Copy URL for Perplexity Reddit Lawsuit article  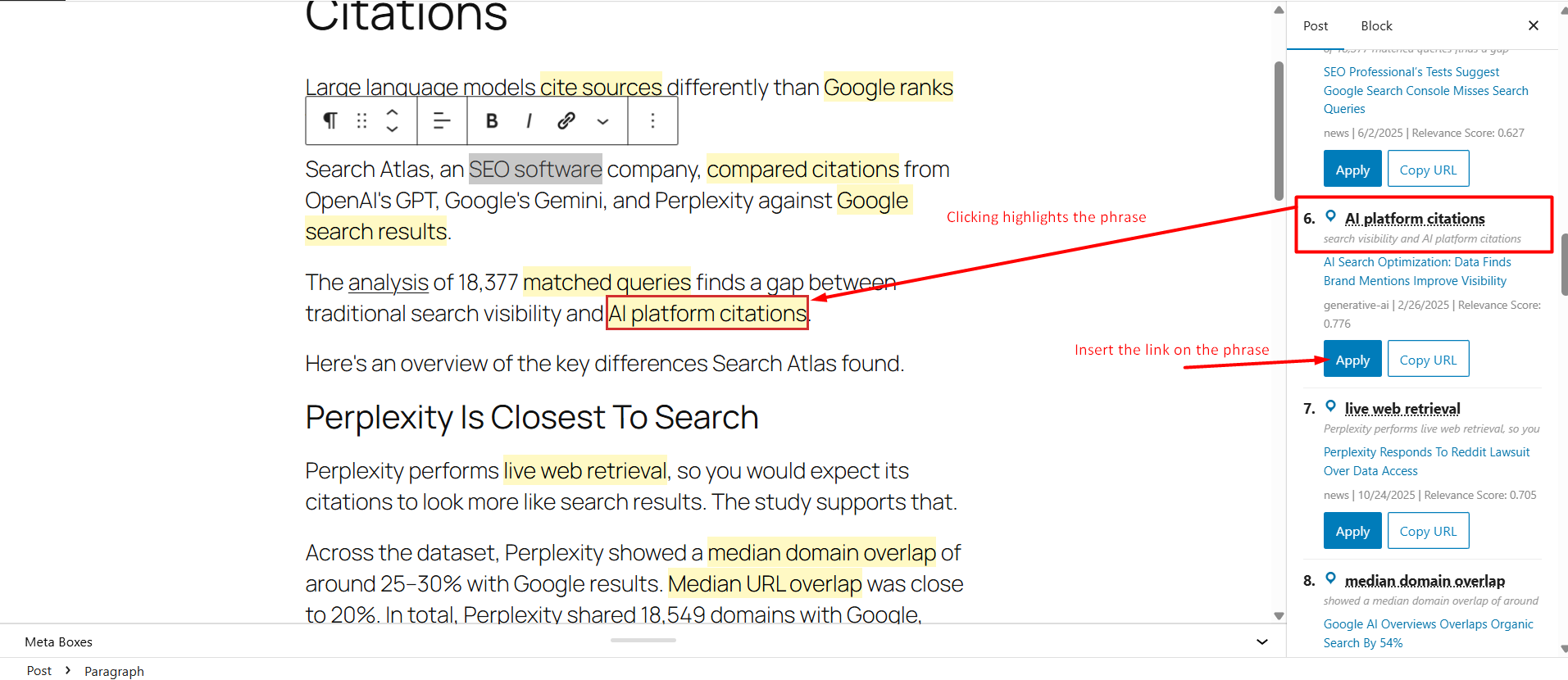[x=1427, y=531]
